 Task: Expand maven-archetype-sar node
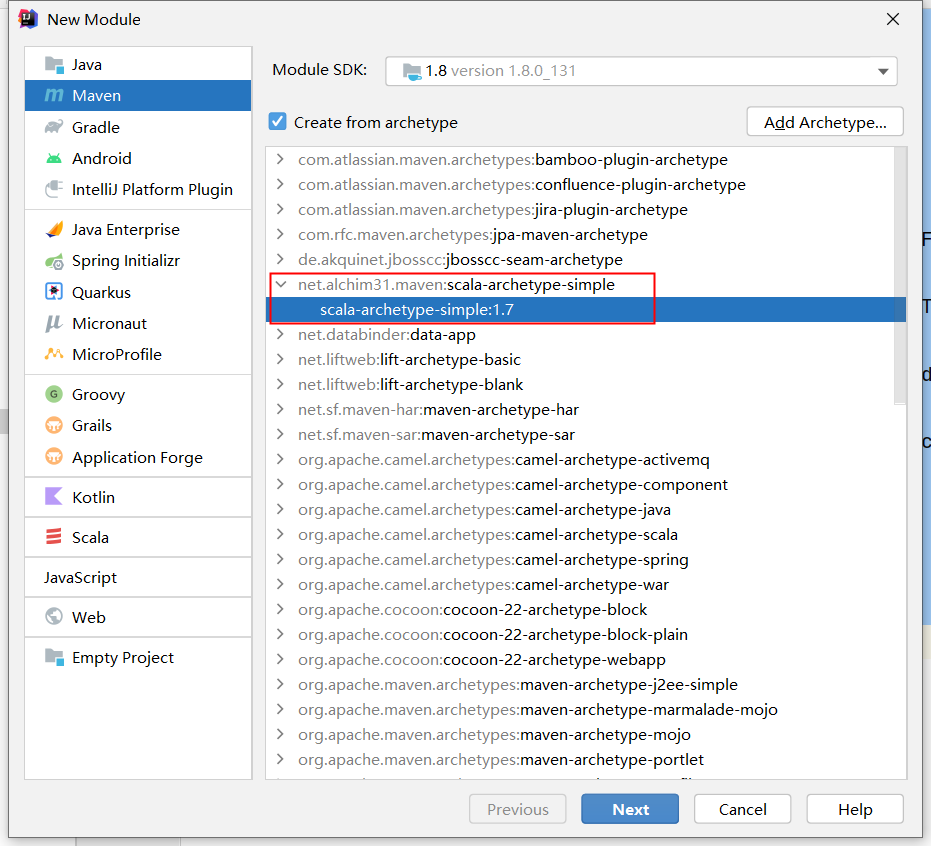tap(280, 434)
